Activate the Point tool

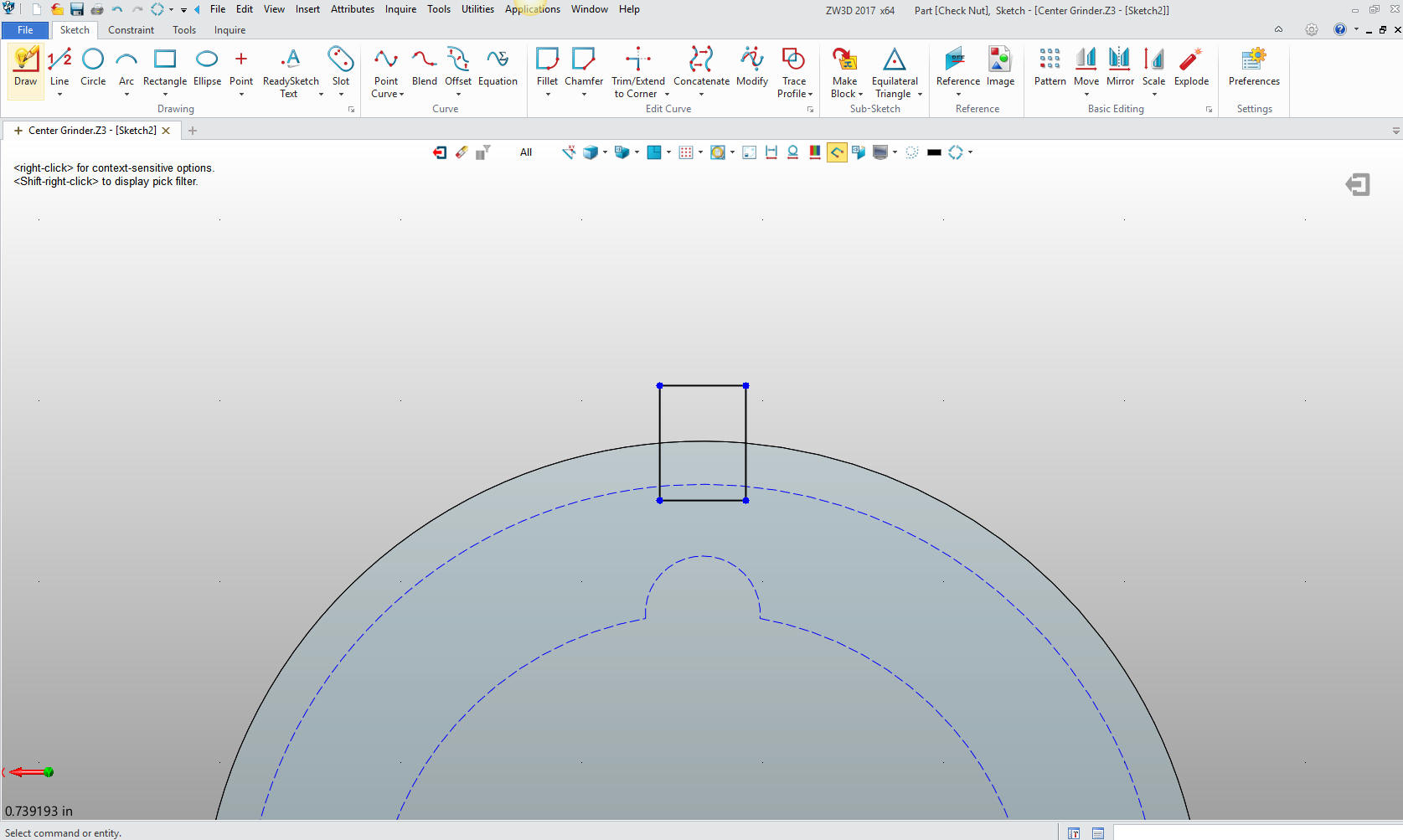point(241,68)
